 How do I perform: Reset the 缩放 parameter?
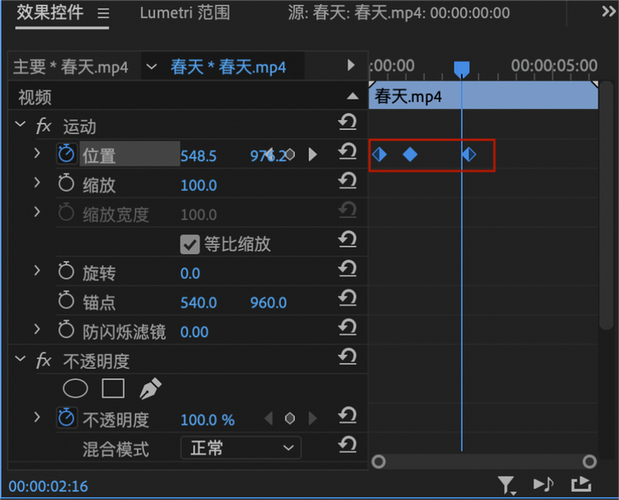click(x=347, y=181)
